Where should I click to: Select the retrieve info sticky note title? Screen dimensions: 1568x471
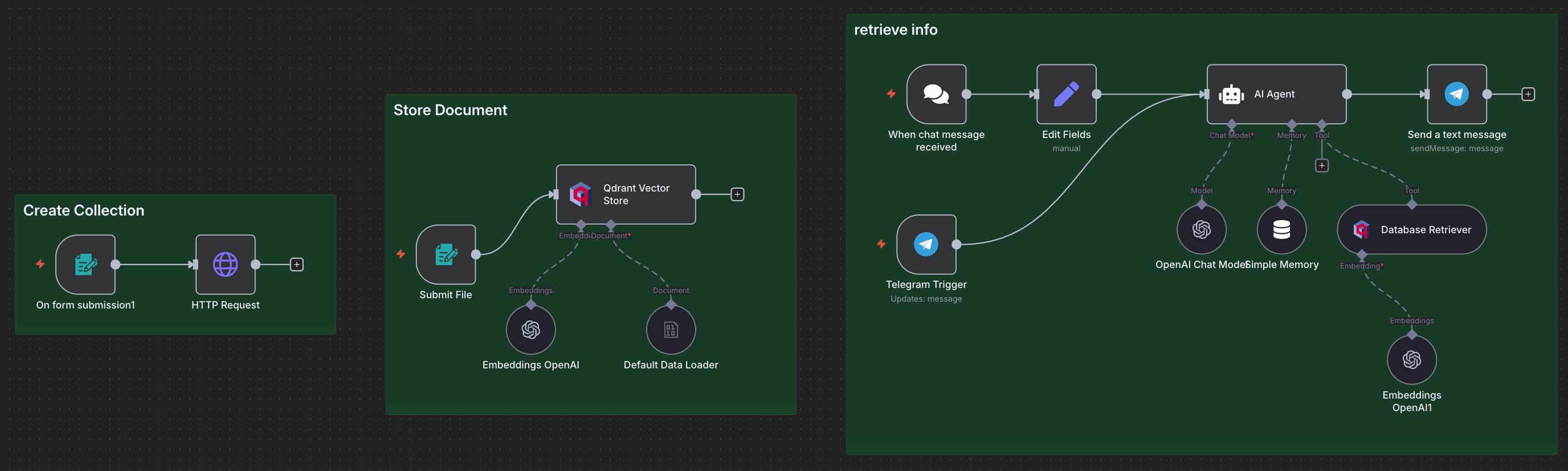coord(896,30)
